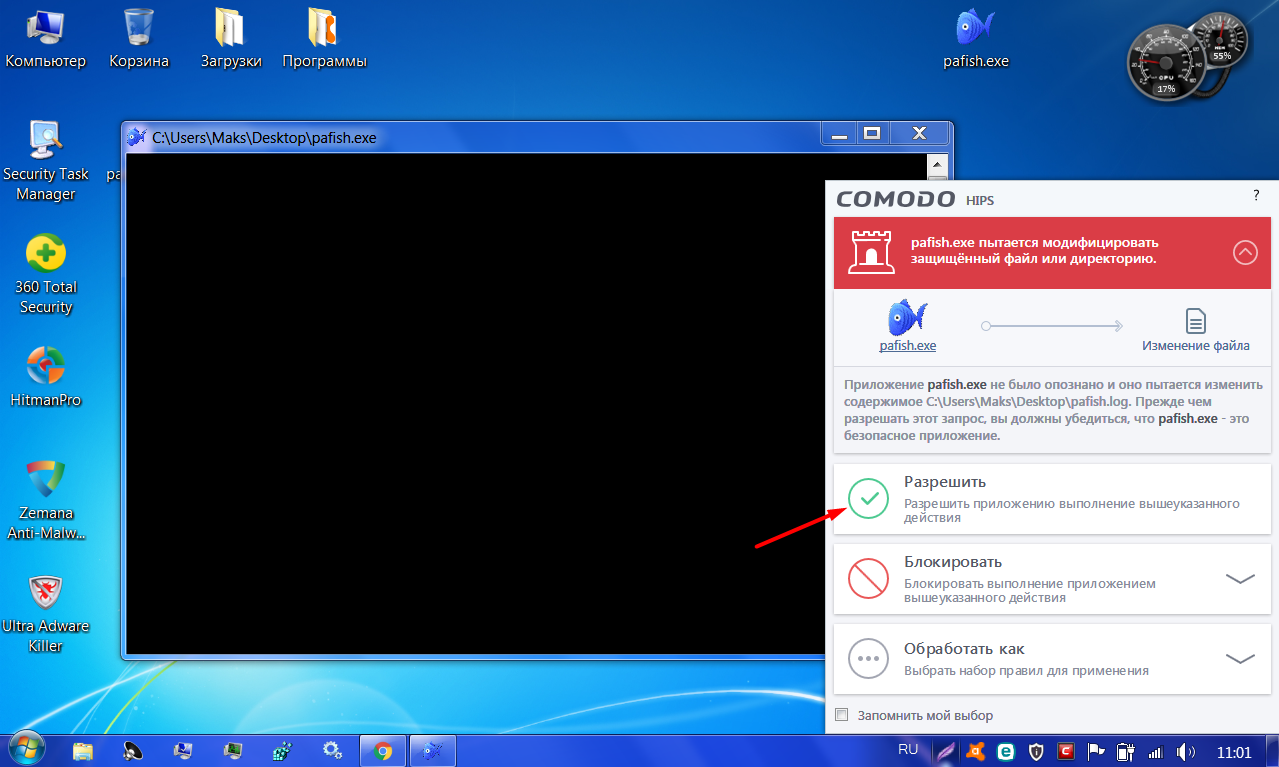The image size is (1279, 767).
Task: Minimize the pafish.exe console window
Action: point(840,133)
